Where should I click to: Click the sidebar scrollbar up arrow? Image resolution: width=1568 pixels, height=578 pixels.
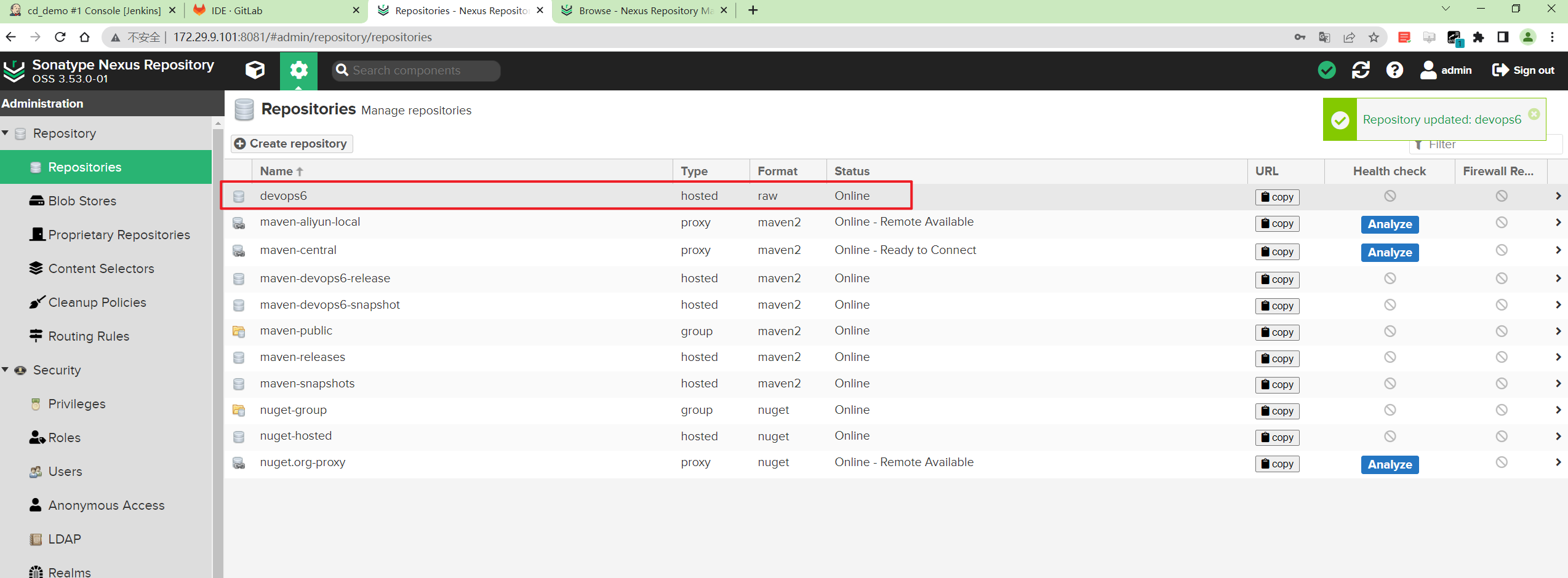(x=218, y=124)
